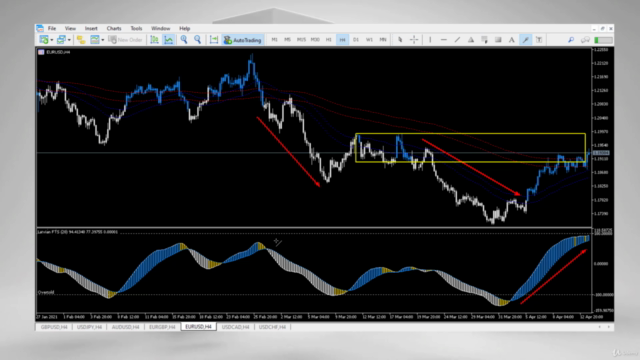This screenshot has height=360, width=640.
Task: Click the New Order button
Action: (125, 40)
